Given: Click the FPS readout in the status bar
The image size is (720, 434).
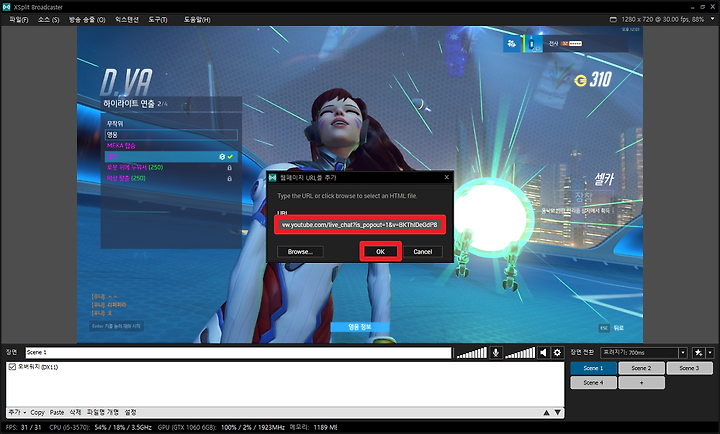Looking at the screenshot, I should pyautogui.click(x=23, y=427).
